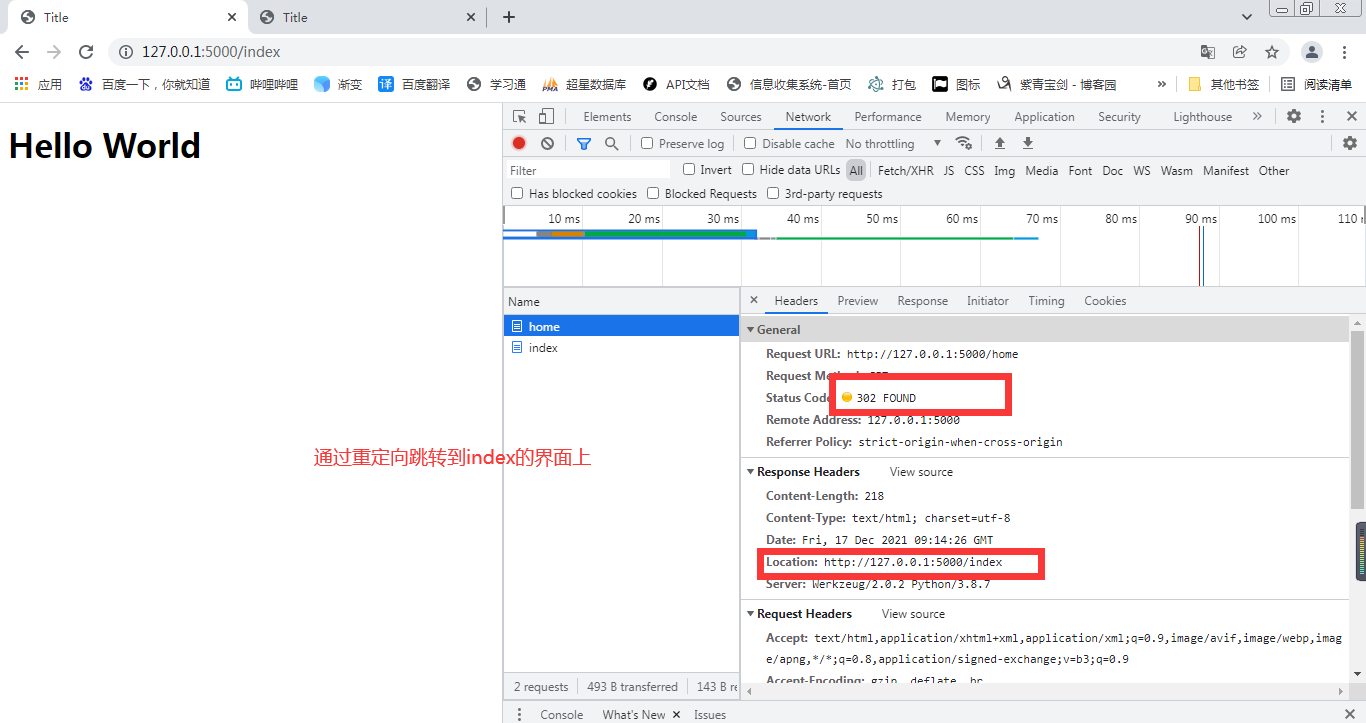The width and height of the screenshot is (1366, 723).
Task: Open the Cookies tab
Action: 1105,300
